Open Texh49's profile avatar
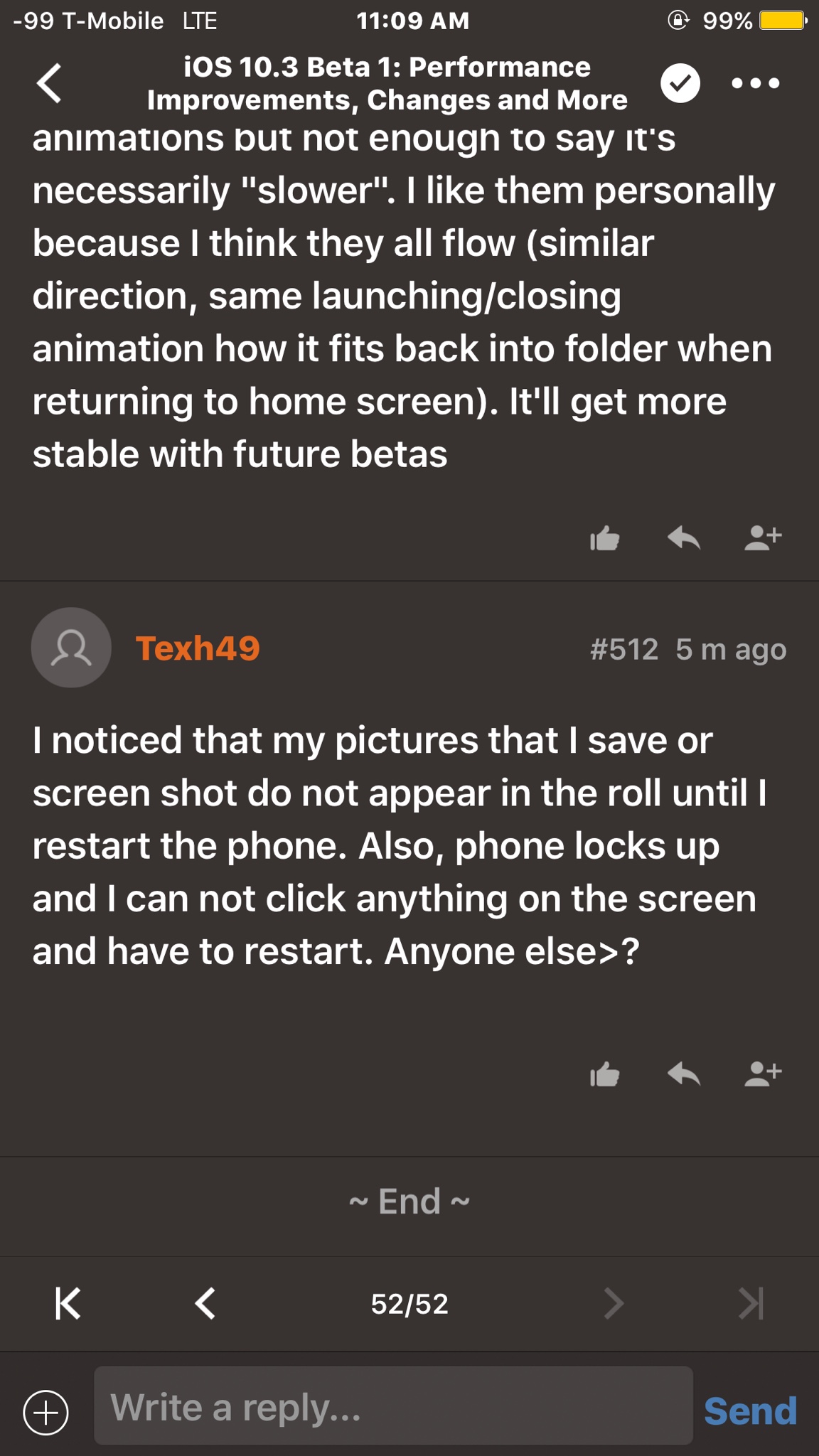This screenshot has height=1456, width=819. point(71,648)
